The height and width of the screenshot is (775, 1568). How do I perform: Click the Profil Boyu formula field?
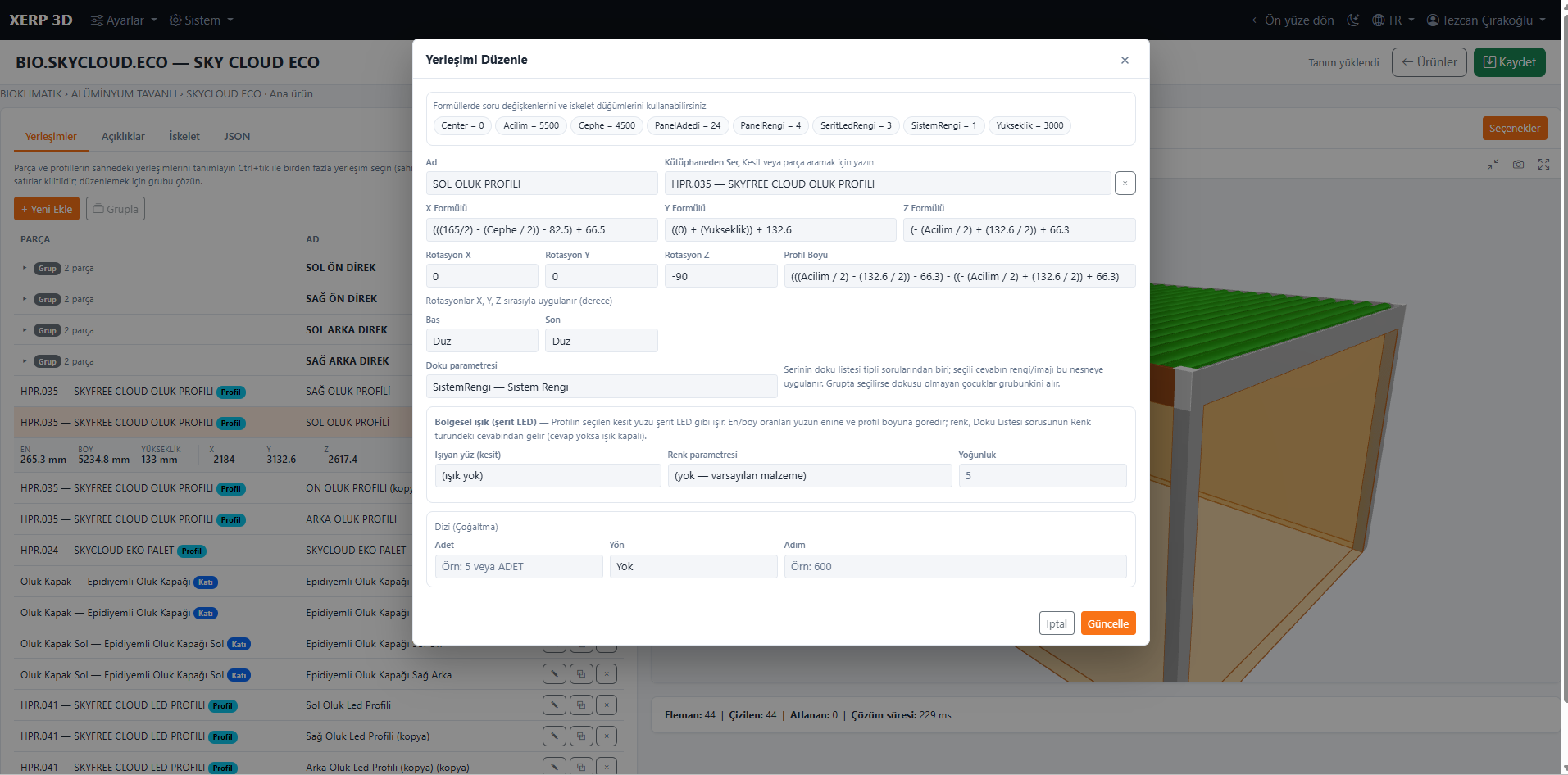[x=960, y=276]
